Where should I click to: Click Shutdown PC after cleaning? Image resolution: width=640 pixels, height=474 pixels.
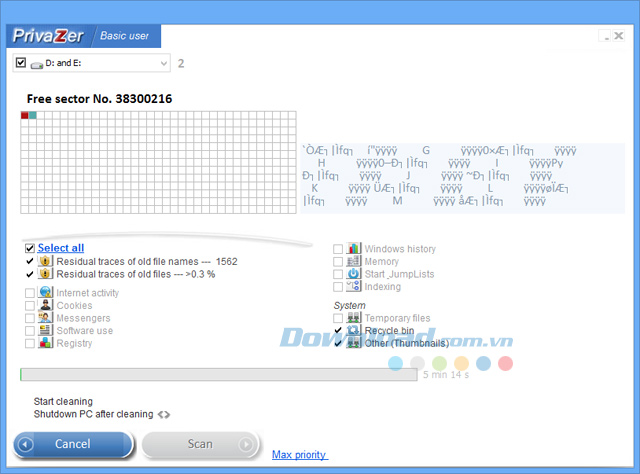tap(93, 414)
